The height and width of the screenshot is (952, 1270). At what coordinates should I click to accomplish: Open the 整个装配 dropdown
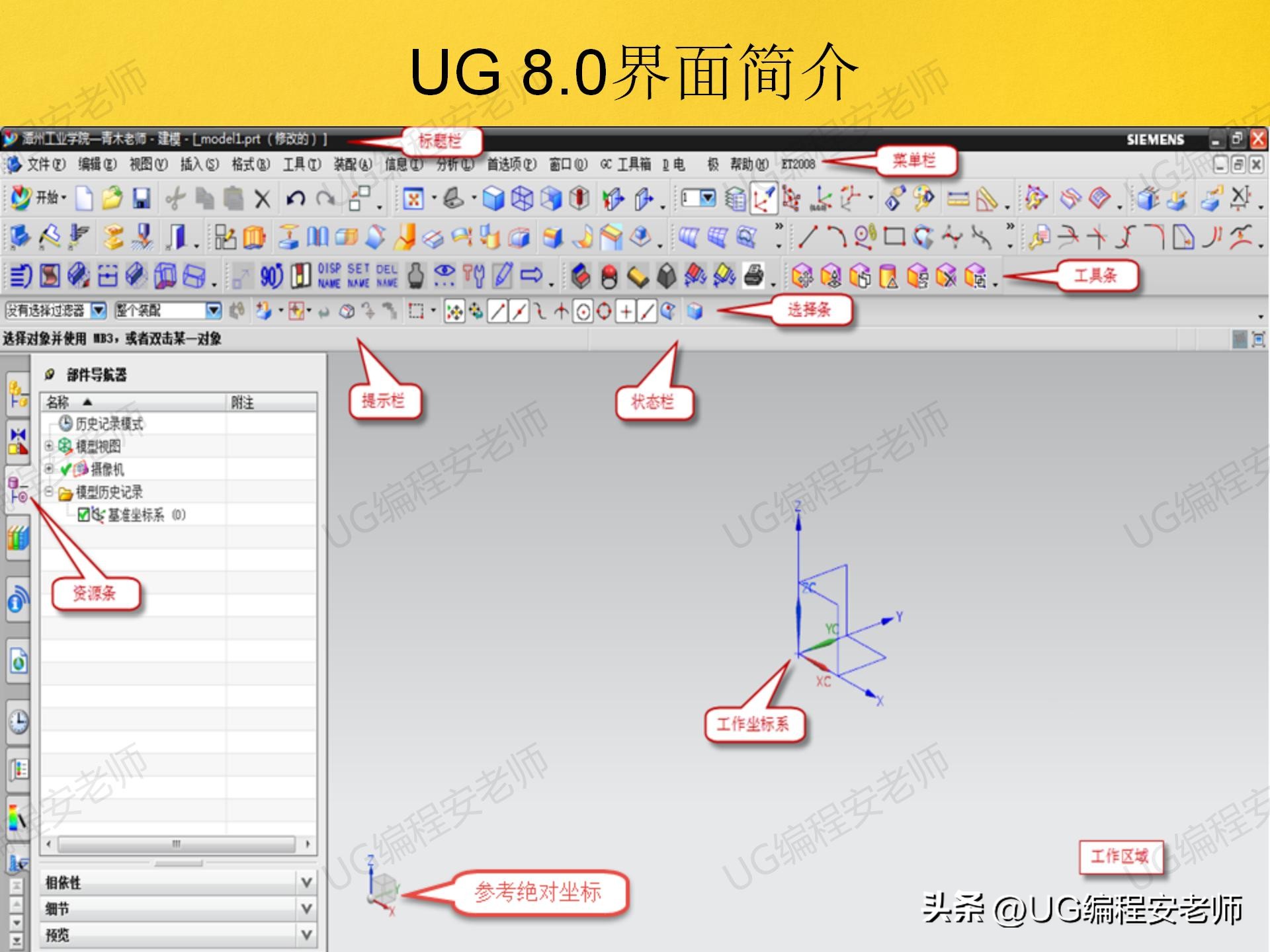click(x=215, y=311)
